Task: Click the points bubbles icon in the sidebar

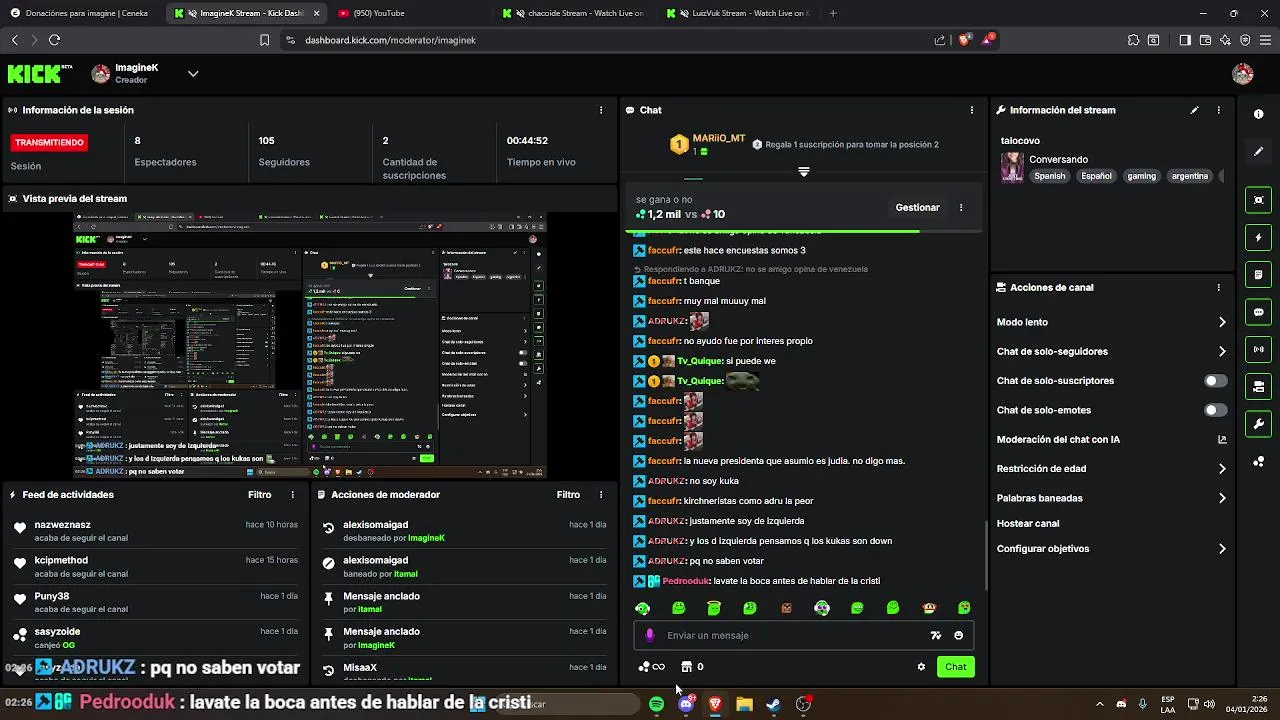Action: point(1258,461)
